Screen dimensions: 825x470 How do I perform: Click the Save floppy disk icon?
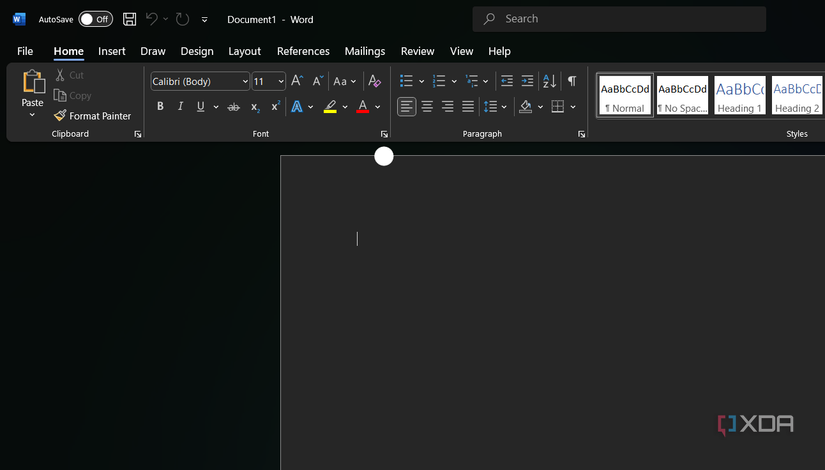pos(129,19)
